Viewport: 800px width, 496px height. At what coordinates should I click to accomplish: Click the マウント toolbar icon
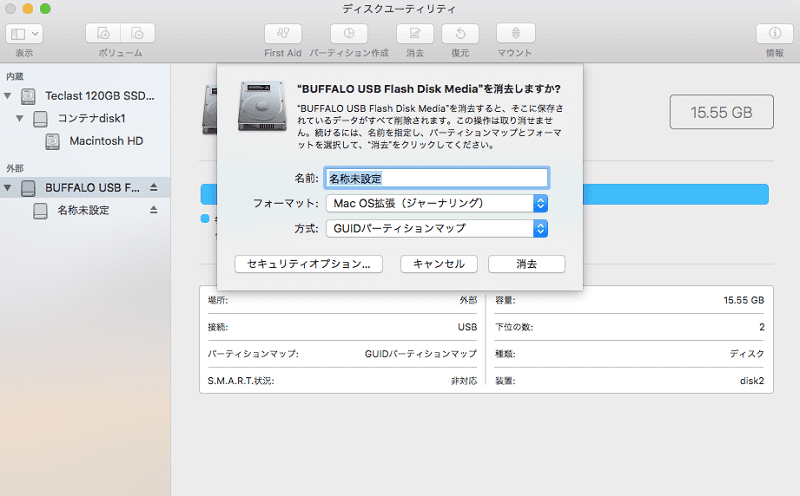[516, 34]
